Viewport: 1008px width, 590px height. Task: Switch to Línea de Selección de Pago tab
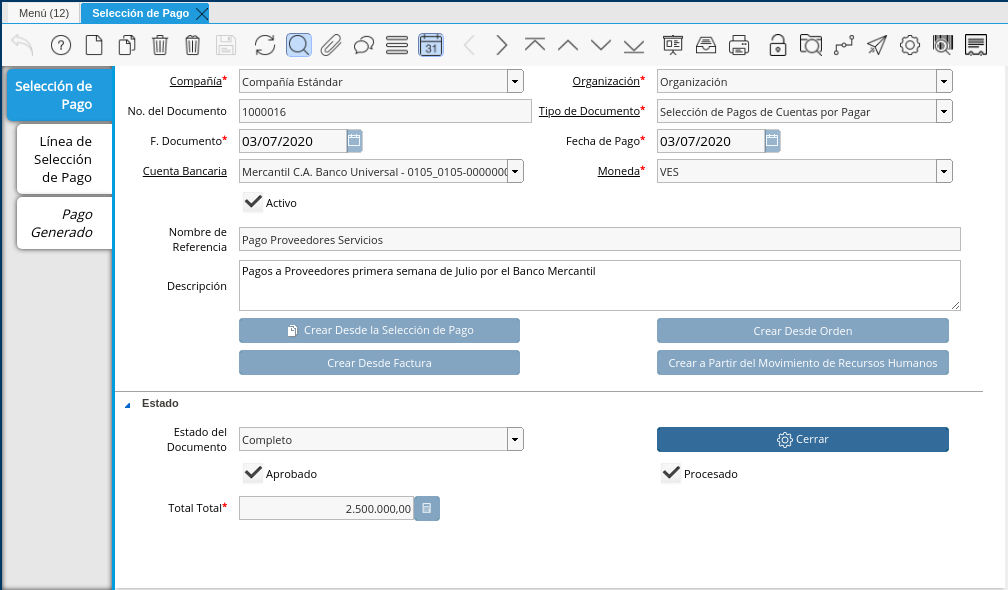64,159
